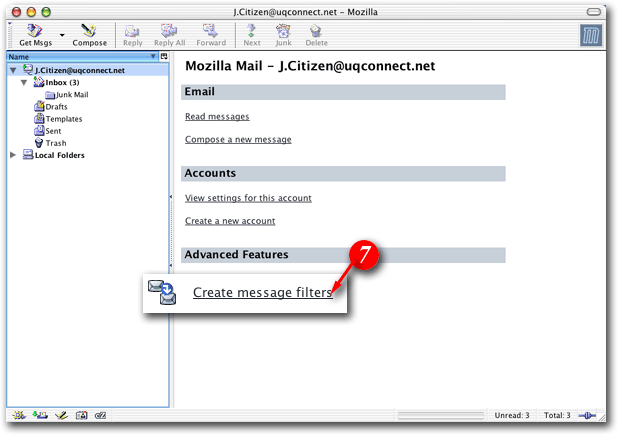Click the Create message filters link
The height and width of the screenshot is (435, 618).
tap(262, 293)
